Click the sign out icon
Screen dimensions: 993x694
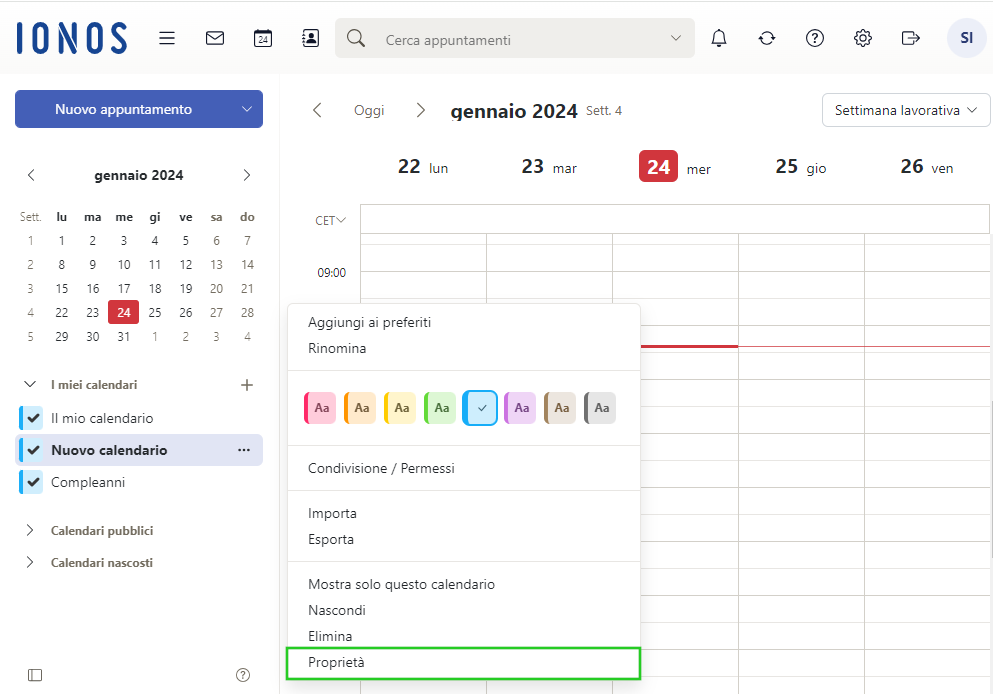pyautogui.click(x=911, y=39)
